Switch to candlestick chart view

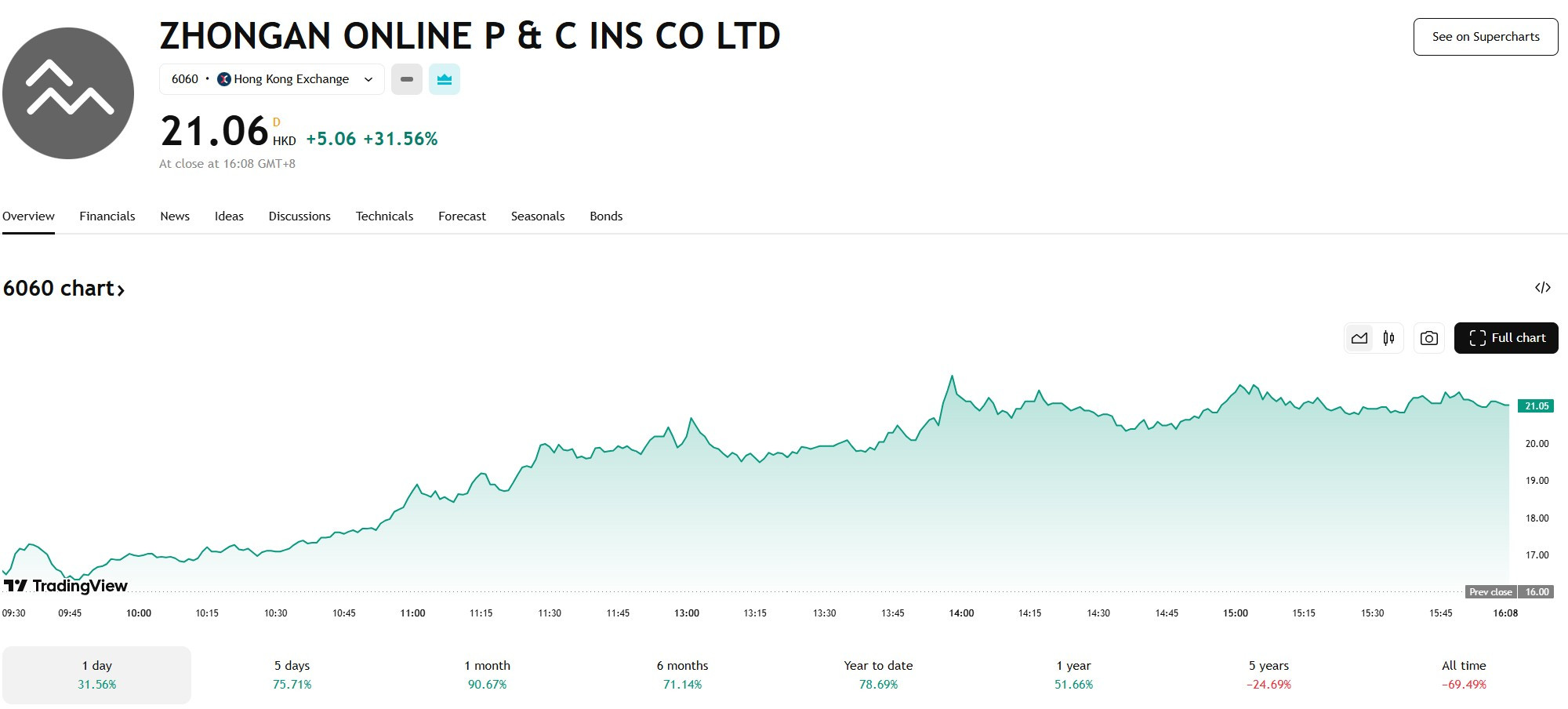[x=1389, y=338]
